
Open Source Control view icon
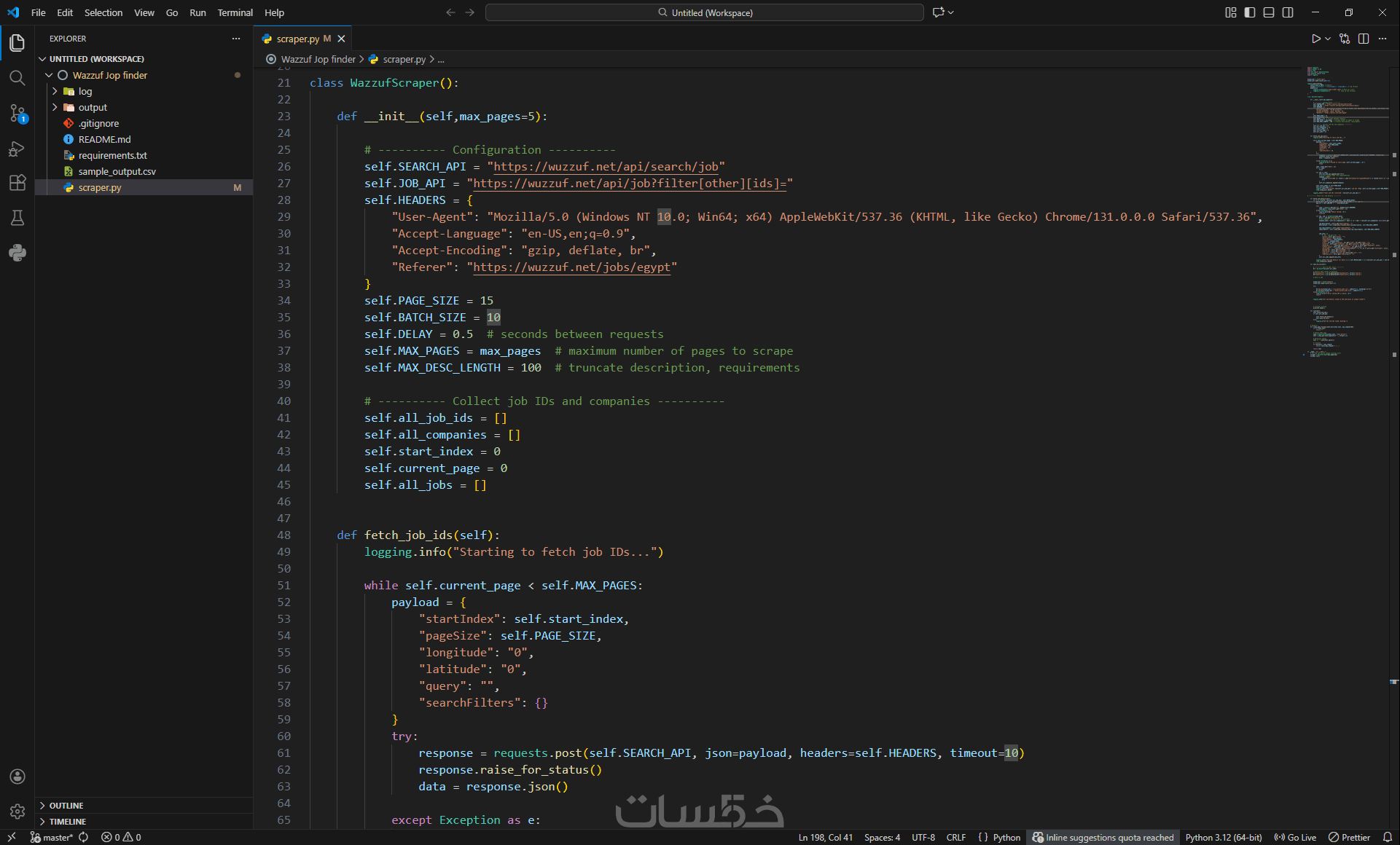pos(17,113)
